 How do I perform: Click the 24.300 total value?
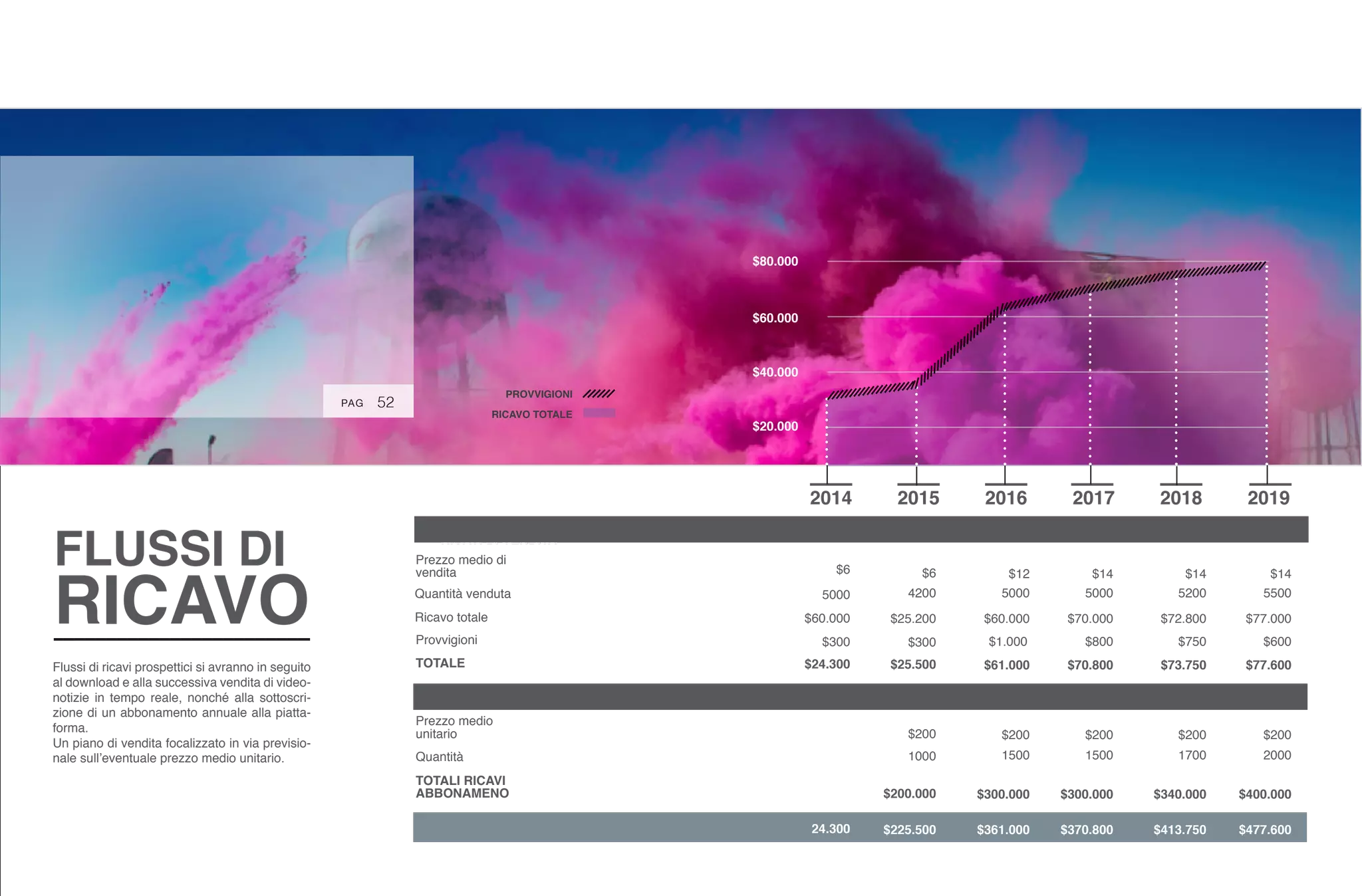click(831, 828)
